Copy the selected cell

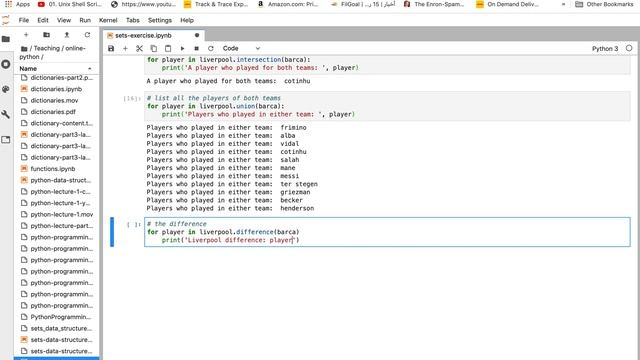pyautogui.click(x=153, y=48)
